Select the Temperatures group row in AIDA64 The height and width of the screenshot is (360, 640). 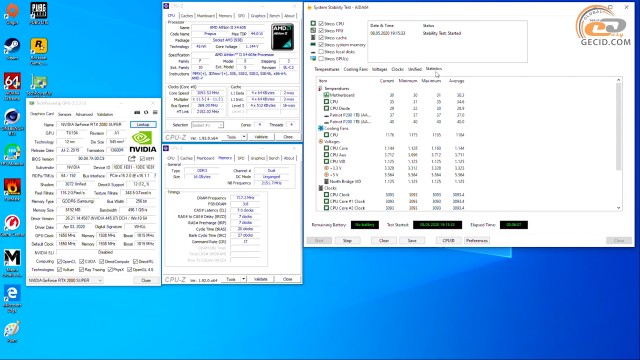pos(333,88)
